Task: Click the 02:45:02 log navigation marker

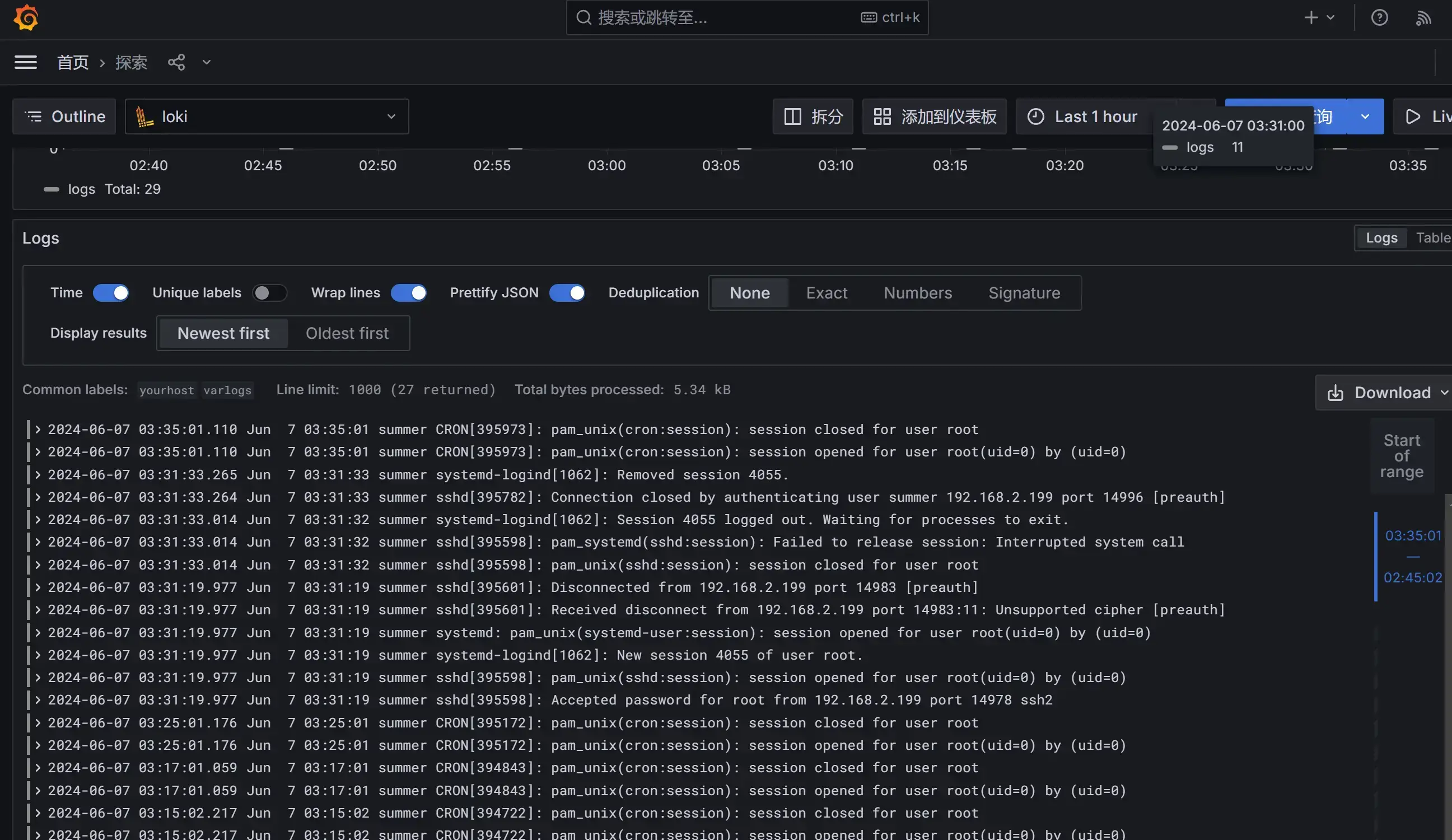Action: point(1413,577)
